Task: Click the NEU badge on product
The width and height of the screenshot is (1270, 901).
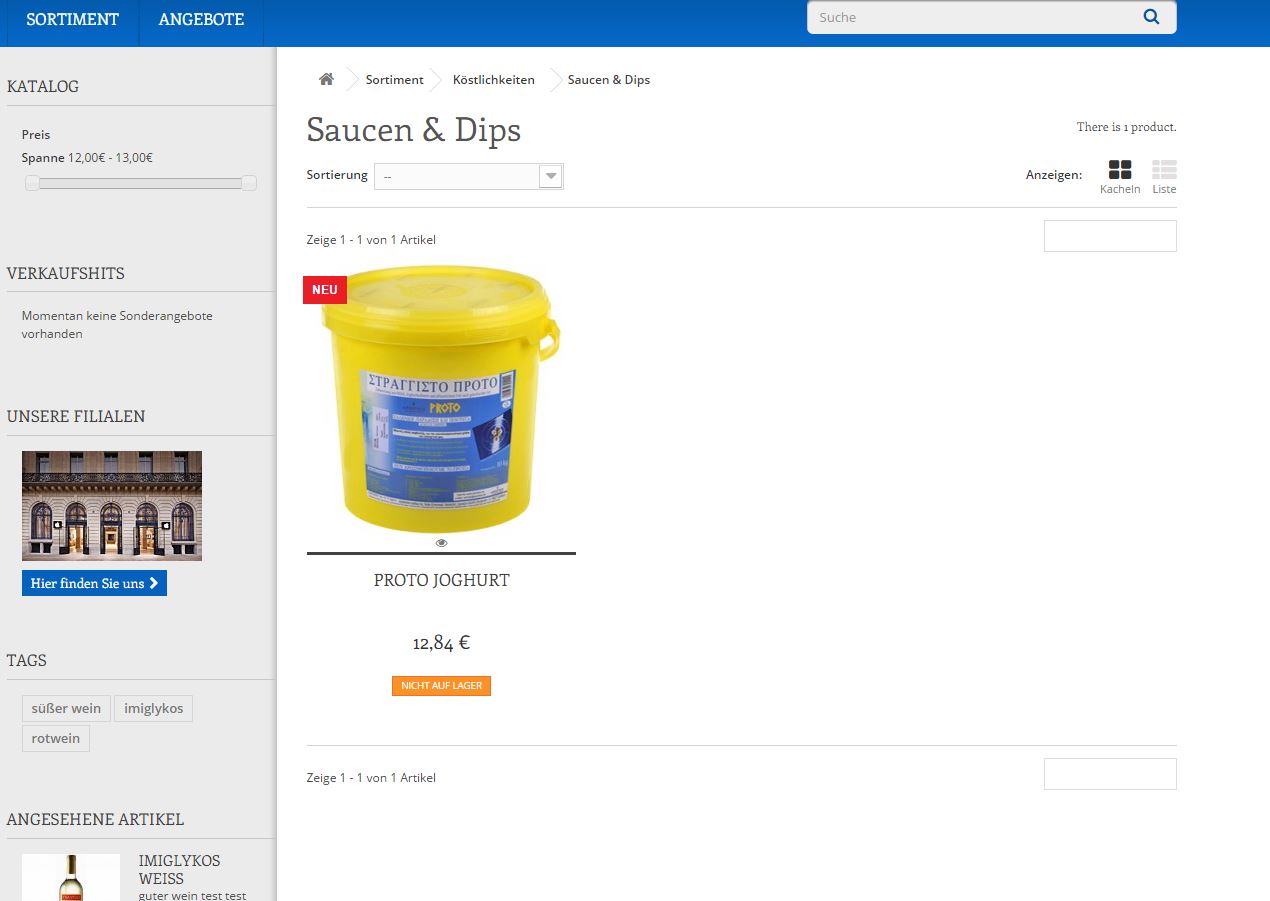Action: [325, 290]
